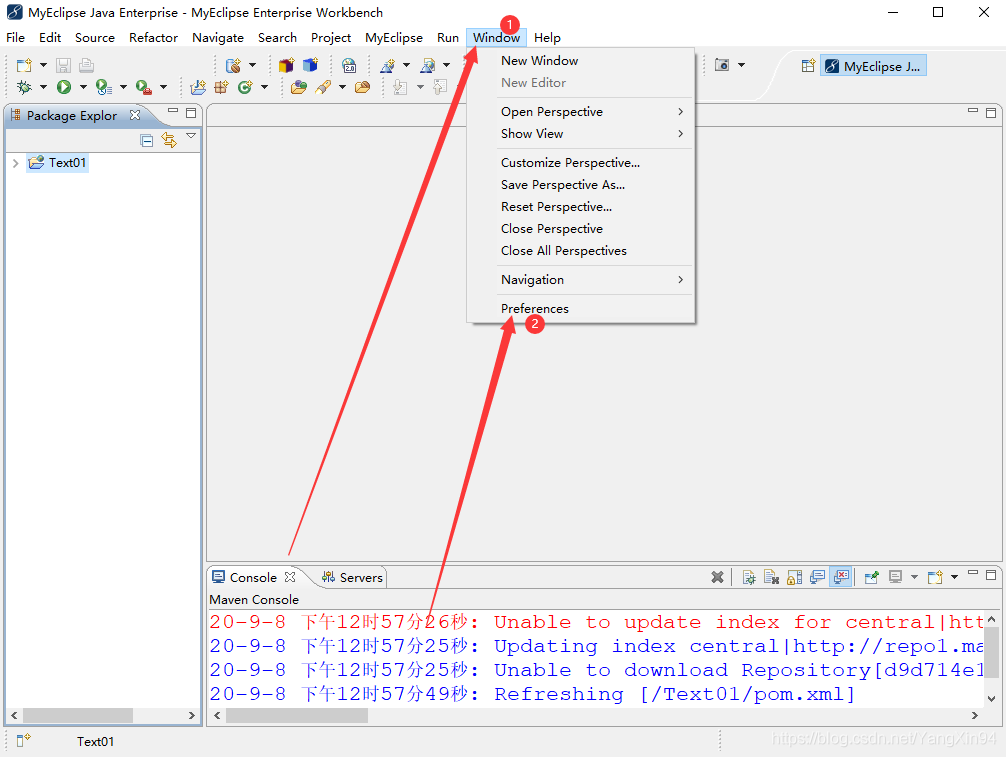Click the Save disk icon

coord(63,65)
